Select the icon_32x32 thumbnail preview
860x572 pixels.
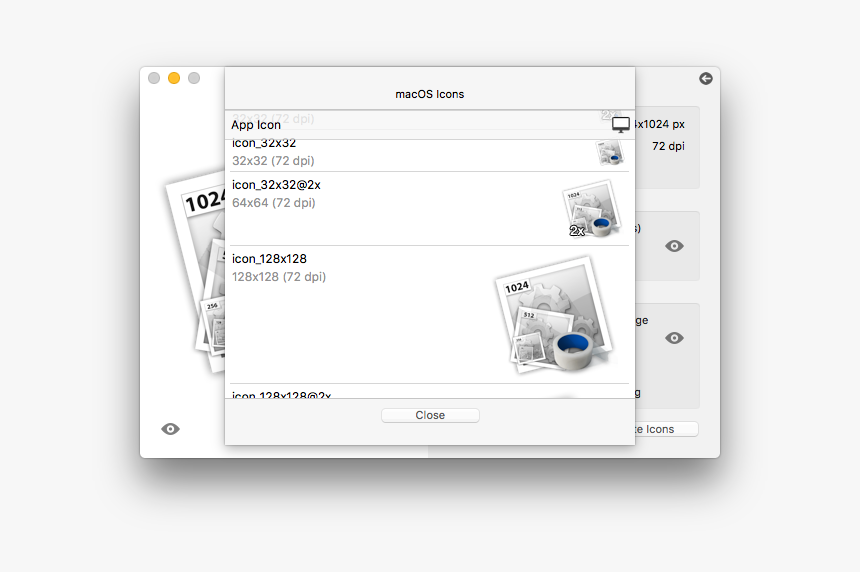(610, 152)
